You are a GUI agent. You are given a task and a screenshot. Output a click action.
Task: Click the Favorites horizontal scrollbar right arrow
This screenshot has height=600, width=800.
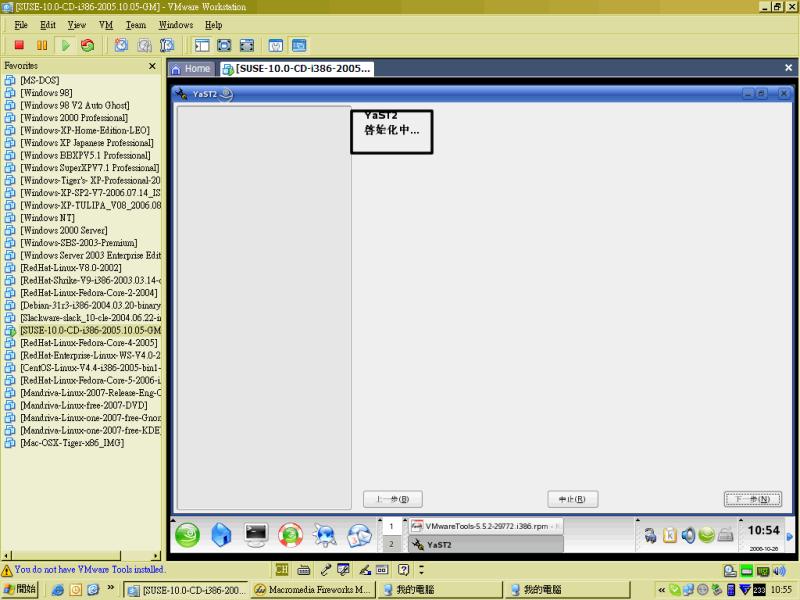pos(156,556)
